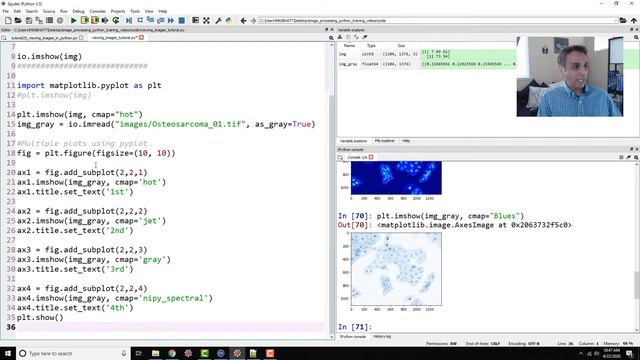Remove all variables eraser icon

tap(364, 37)
